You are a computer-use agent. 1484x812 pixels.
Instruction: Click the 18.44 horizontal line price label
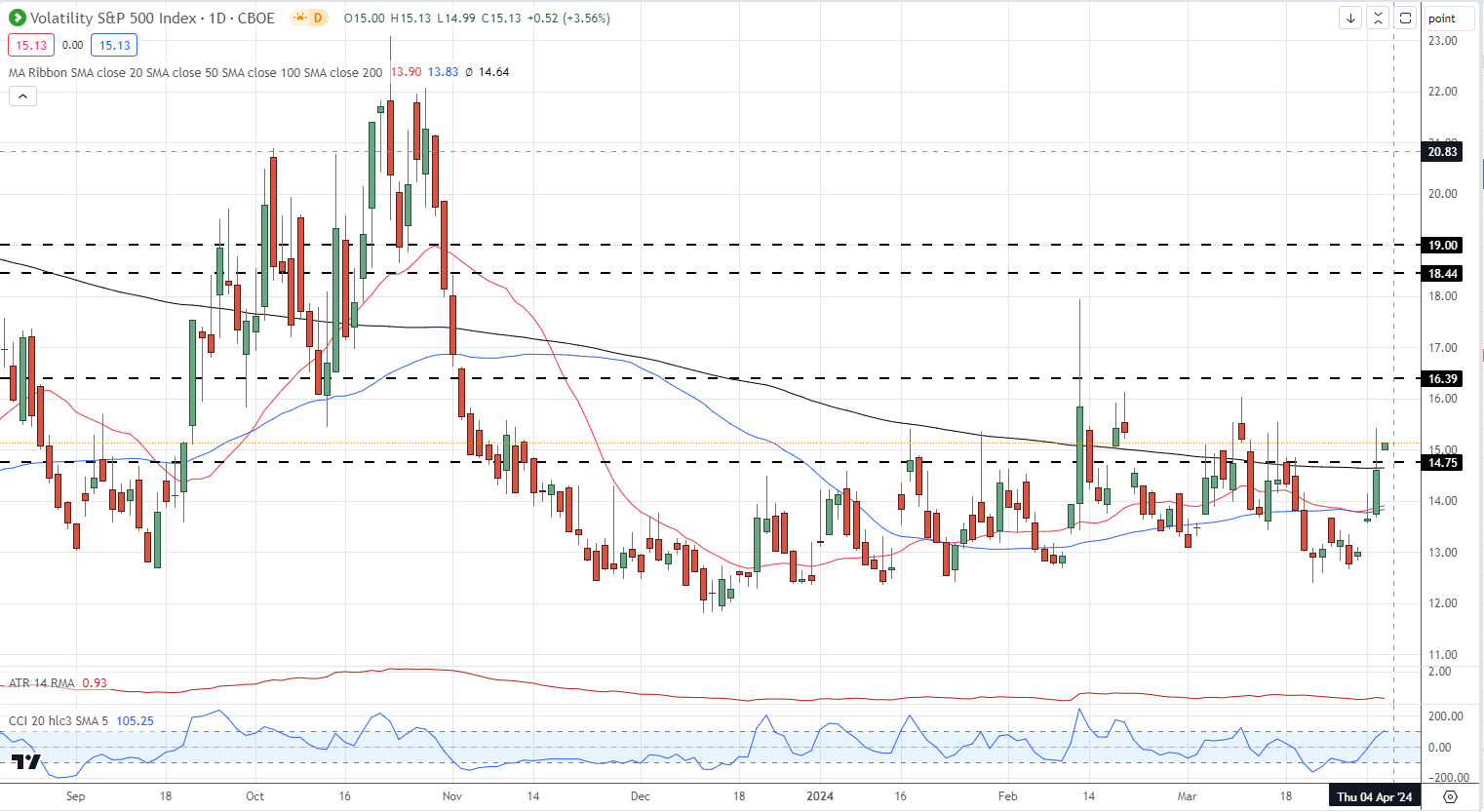(1442, 274)
